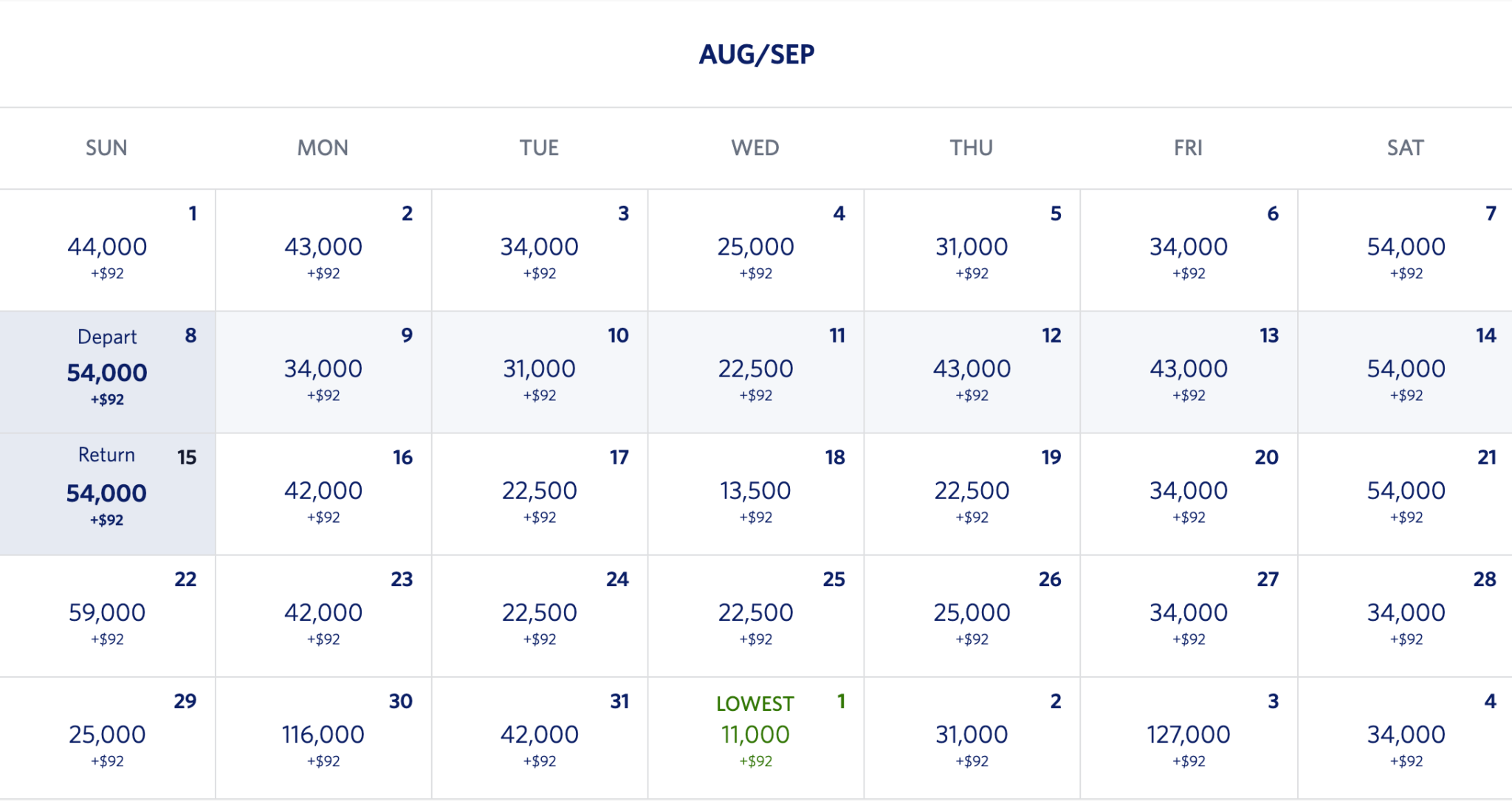
Task: Click August 4 fare of 25,000 miles
Action: (x=755, y=248)
